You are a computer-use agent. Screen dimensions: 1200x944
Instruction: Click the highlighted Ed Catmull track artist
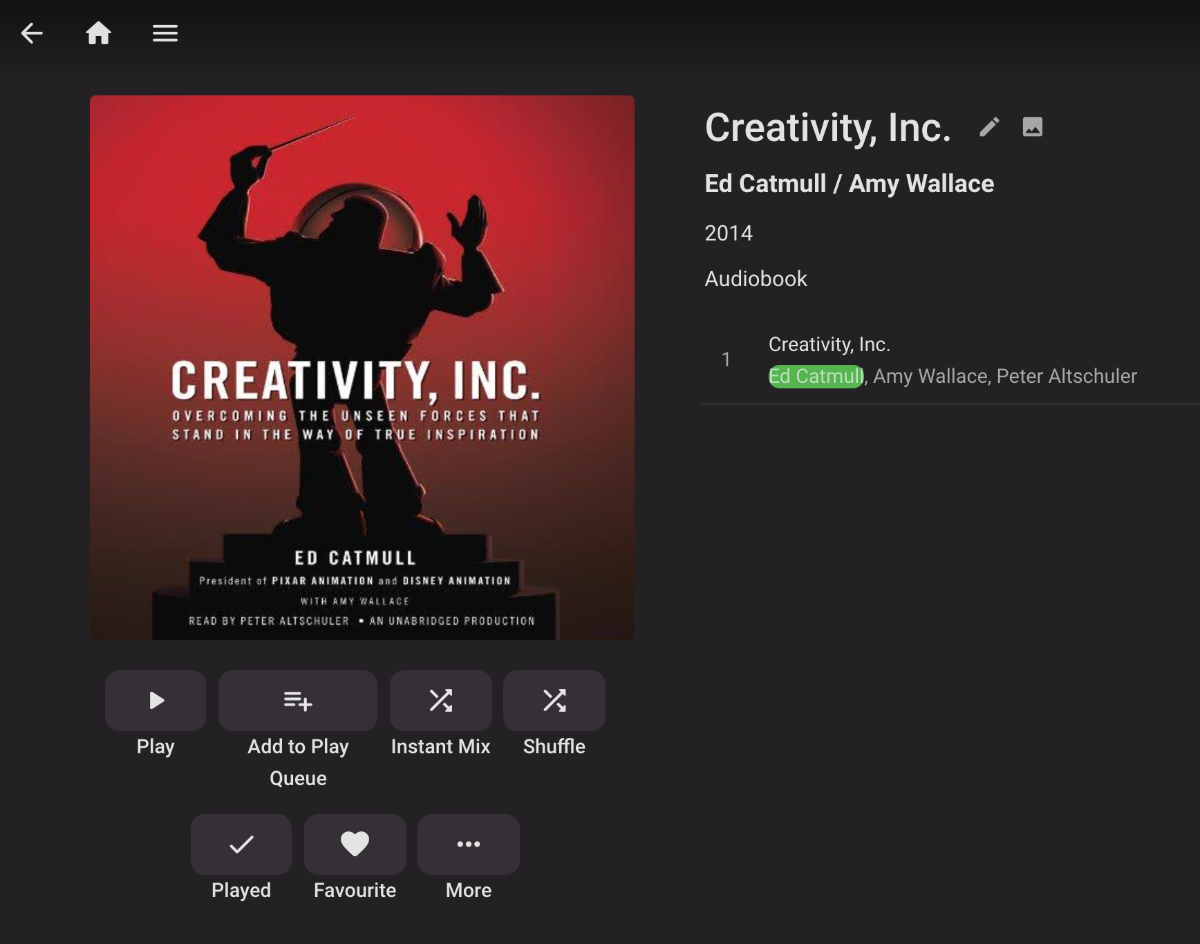pyautogui.click(x=815, y=377)
